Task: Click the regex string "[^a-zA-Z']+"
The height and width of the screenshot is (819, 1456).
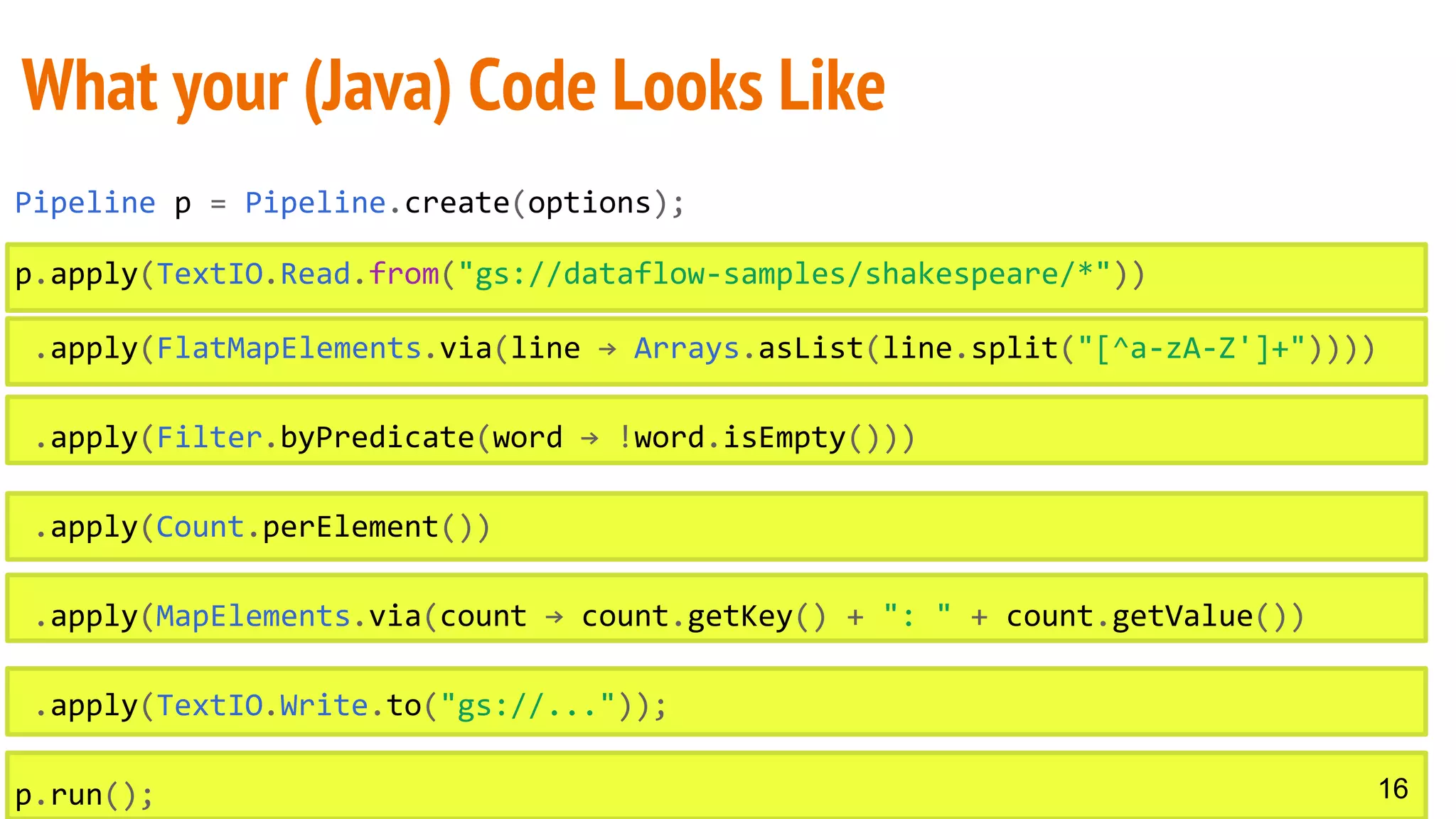Action: click(1192, 348)
